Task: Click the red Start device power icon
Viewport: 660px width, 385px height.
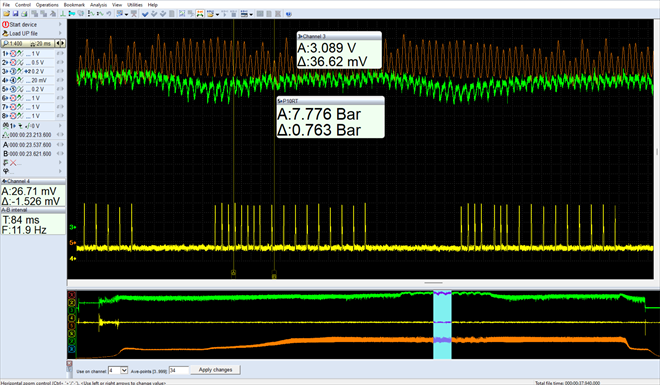Action: (x=5, y=24)
